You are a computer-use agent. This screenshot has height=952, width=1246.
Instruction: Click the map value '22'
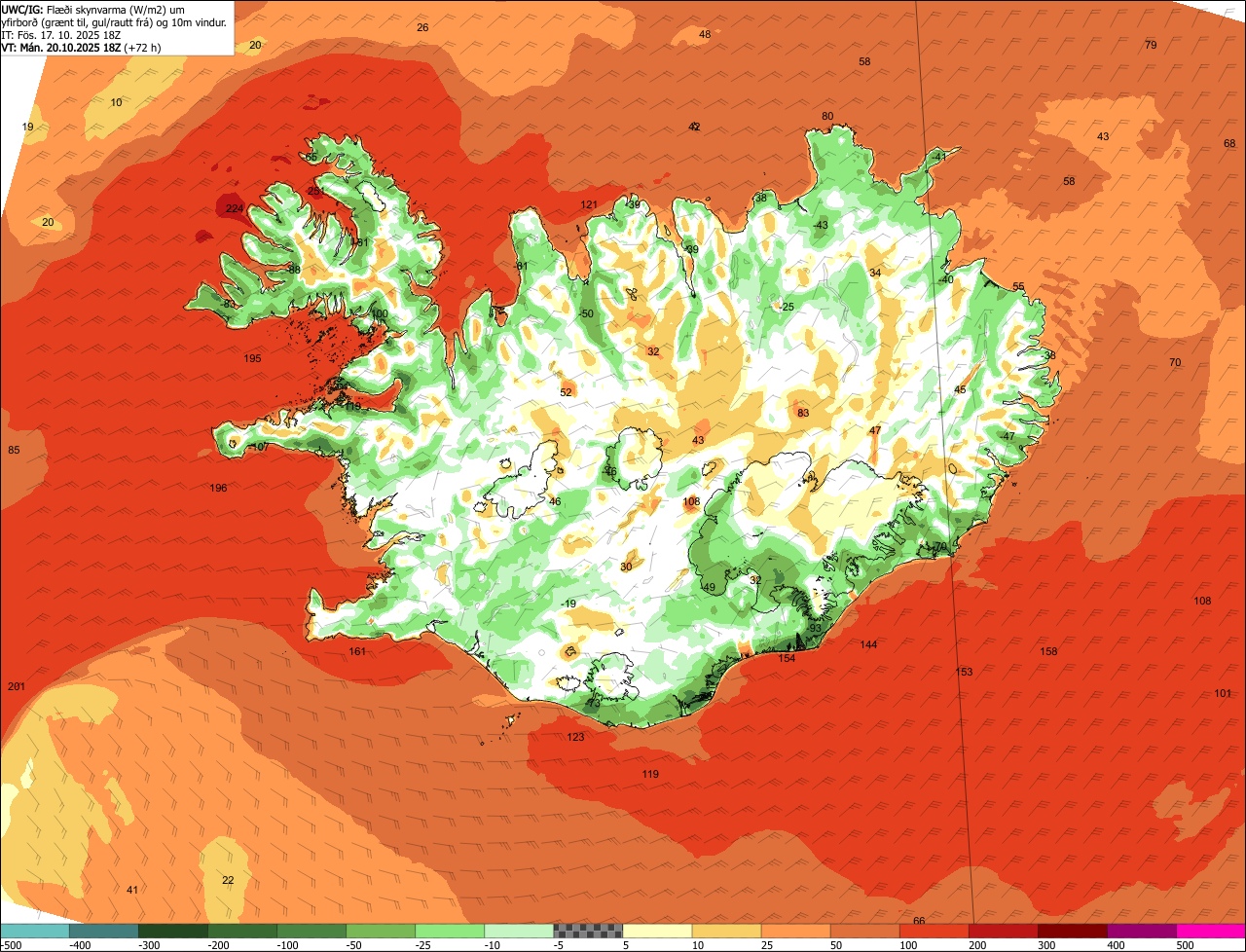click(x=228, y=880)
